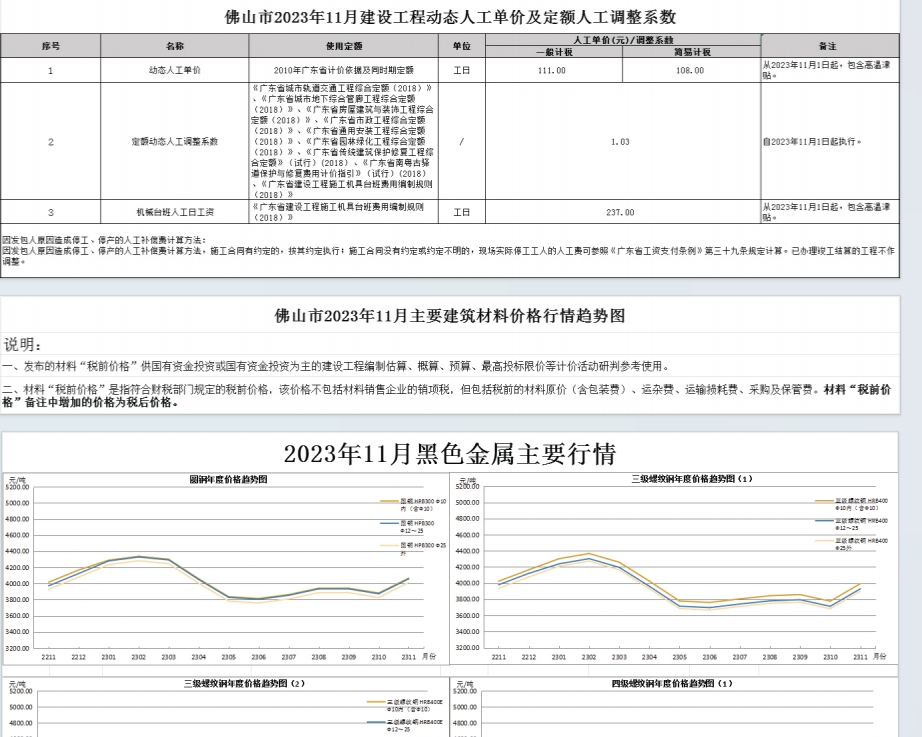Click the chart title 三级螺纹钢年度价格趋势图（2）
Screen dimensions: 922x737
(x=245, y=683)
